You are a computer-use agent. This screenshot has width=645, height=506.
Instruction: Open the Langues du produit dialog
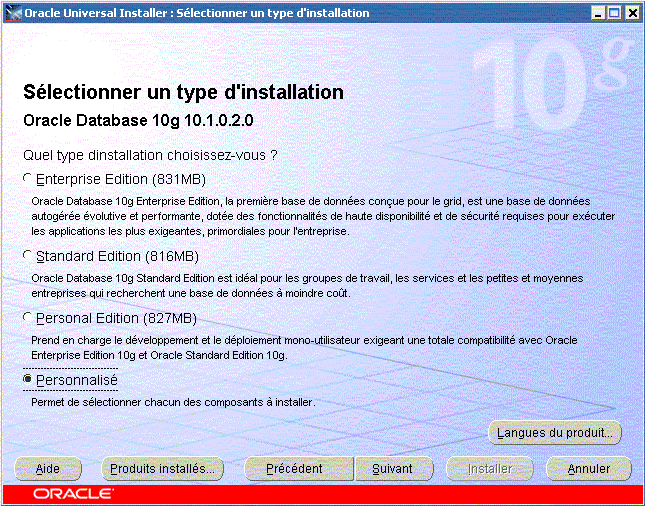click(x=555, y=433)
